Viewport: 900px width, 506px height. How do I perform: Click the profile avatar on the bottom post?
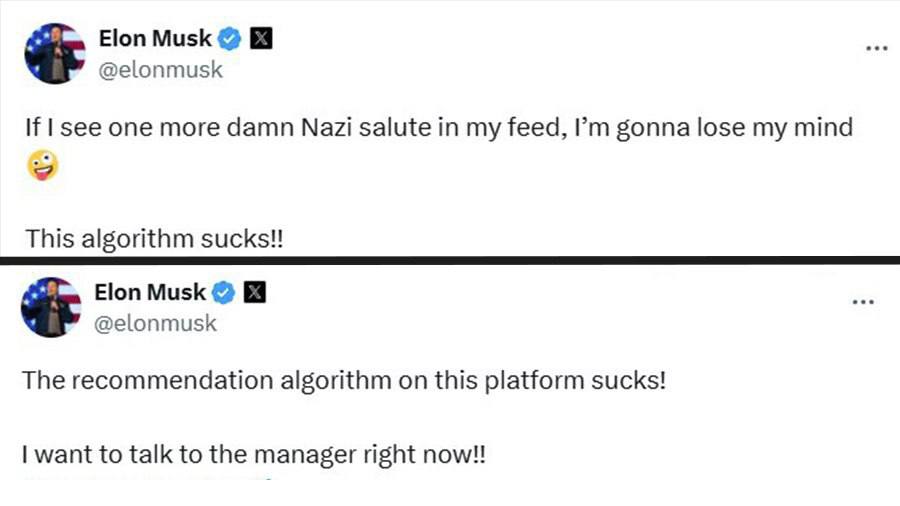pyautogui.click(x=51, y=307)
